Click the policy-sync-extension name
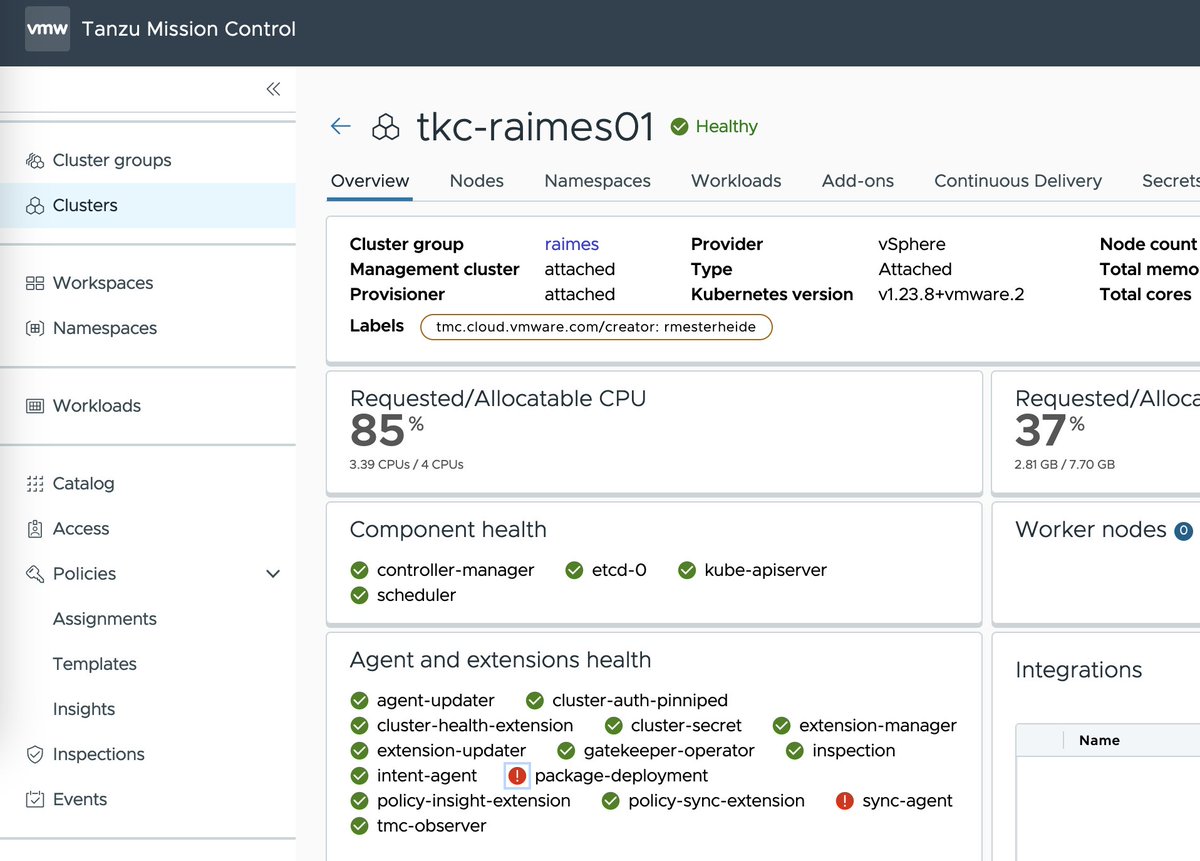This screenshot has height=861, width=1200. tap(716, 801)
